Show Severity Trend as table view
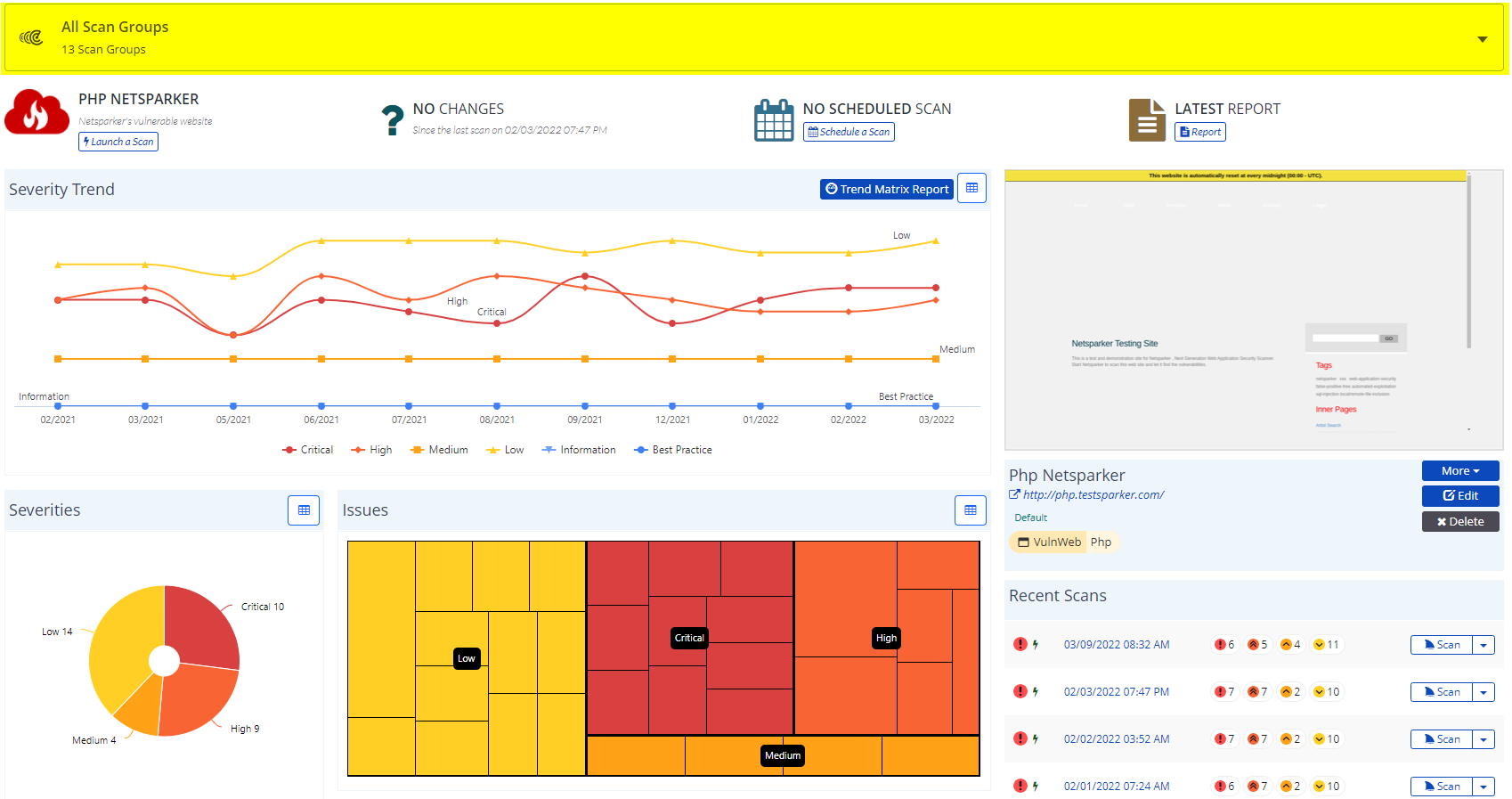This screenshot has width=1512, height=799. tap(971, 188)
